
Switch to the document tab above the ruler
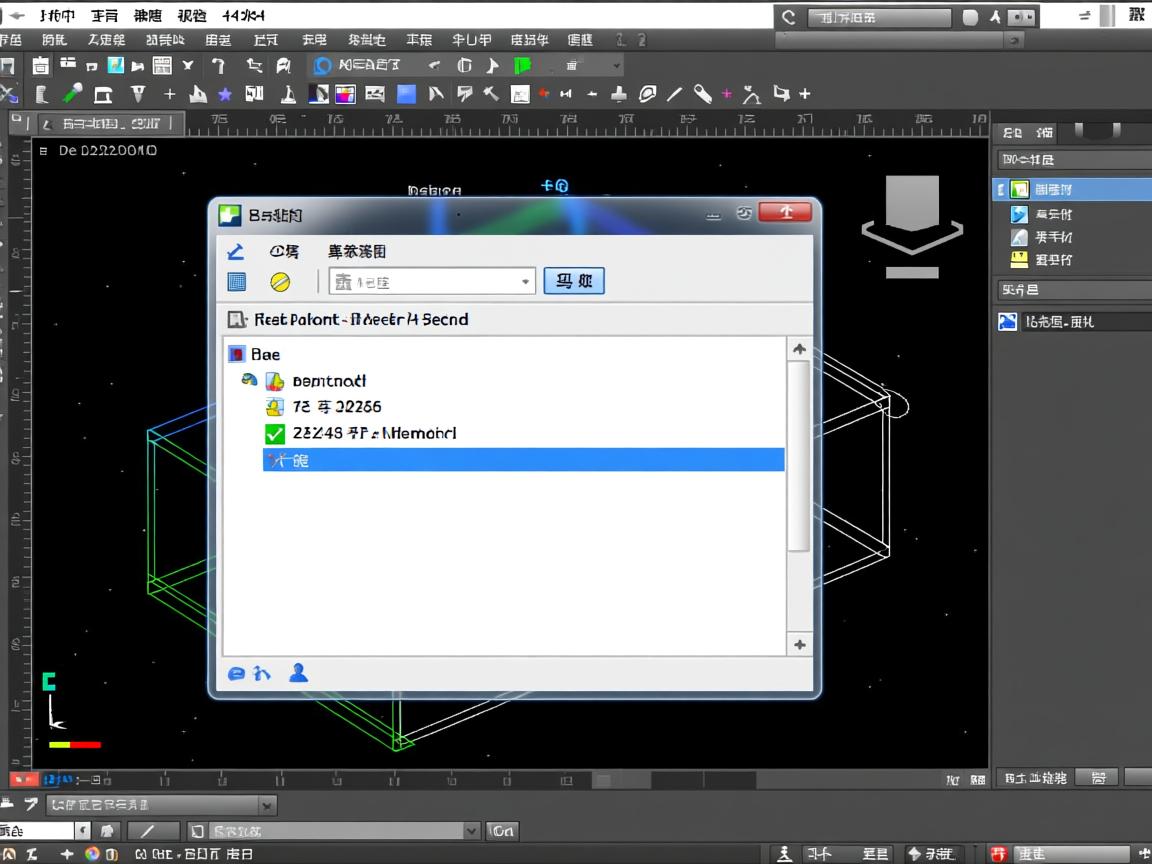(110, 124)
